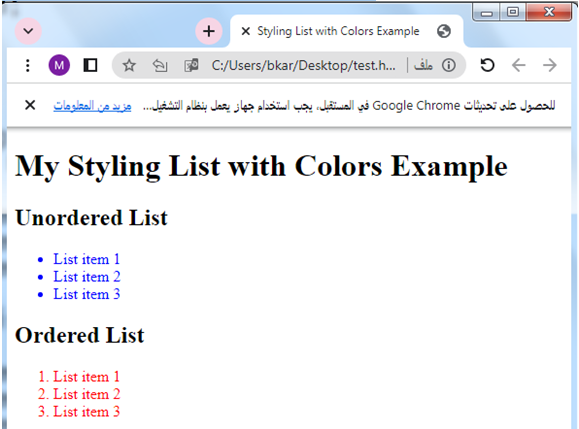Dismiss the Chrome update notification bar
The image size is (579, 429).
[30, 105]
